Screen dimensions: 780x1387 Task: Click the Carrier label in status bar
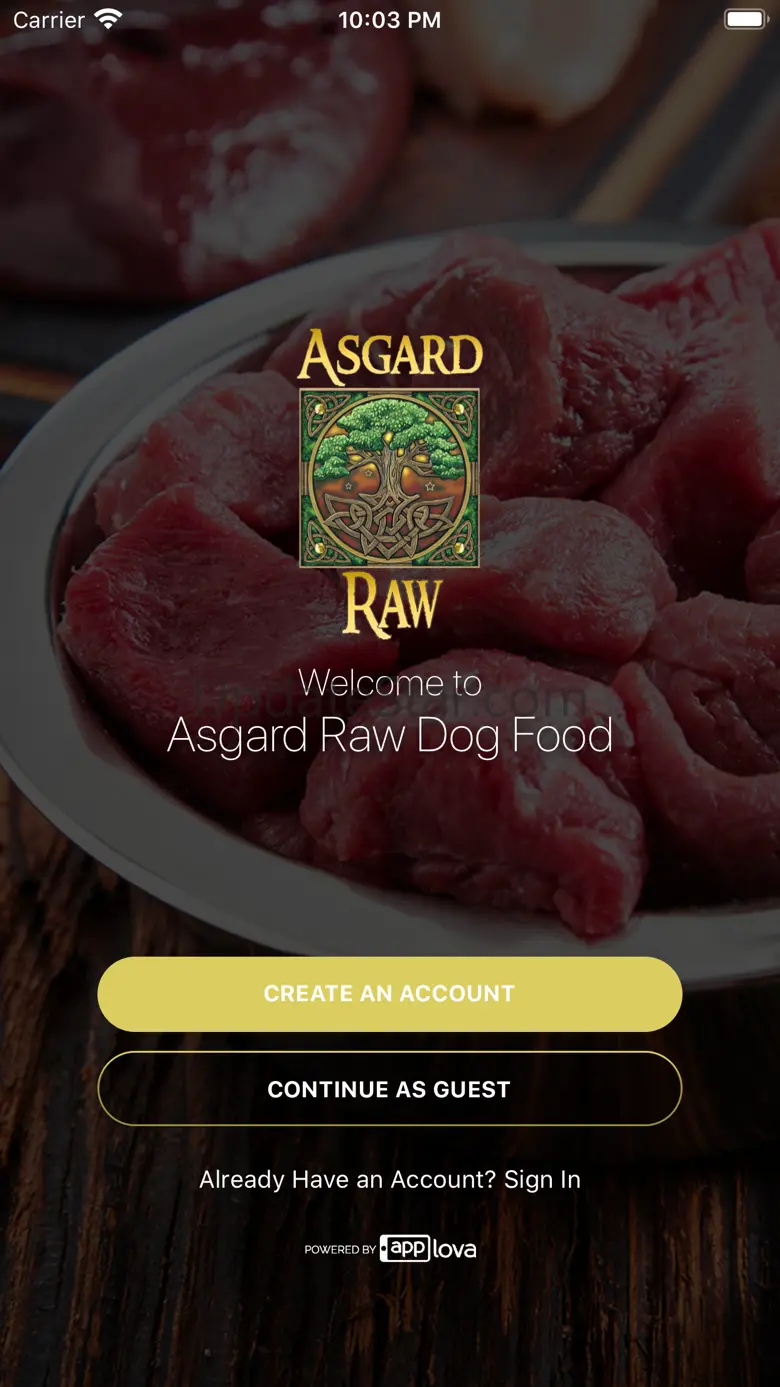tap(49, 20)
